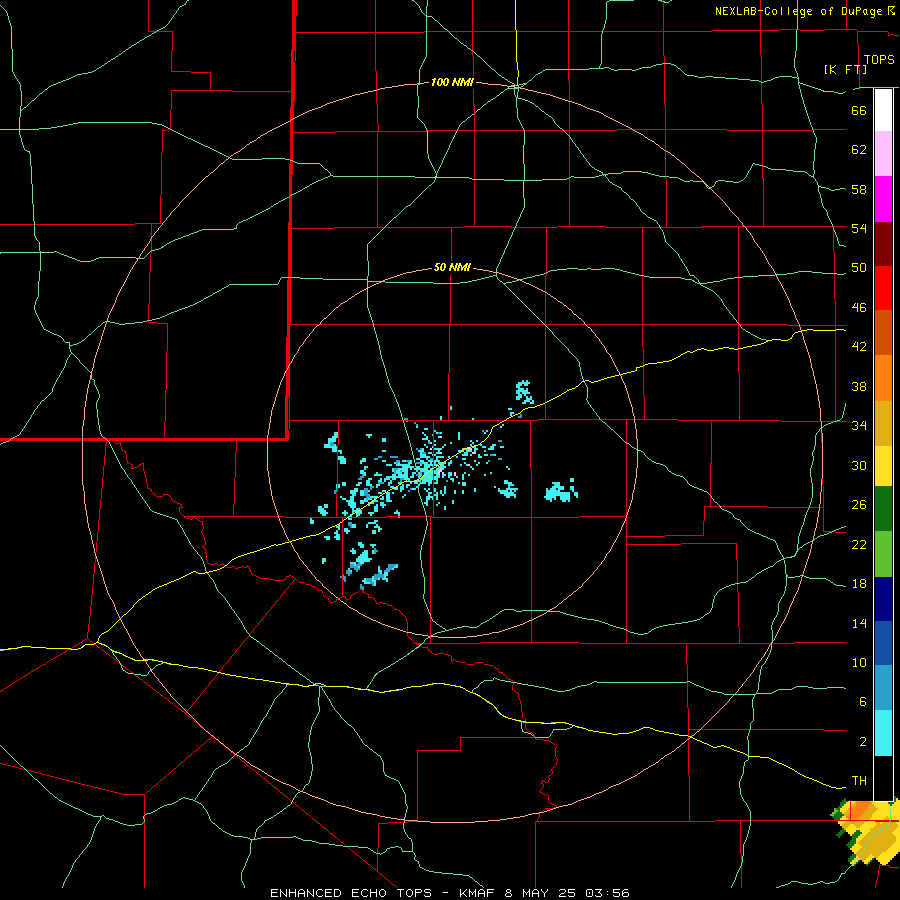This screenshot has width=900, height=900.
Task: Click the legend value 34
Action: coord(859,426)
